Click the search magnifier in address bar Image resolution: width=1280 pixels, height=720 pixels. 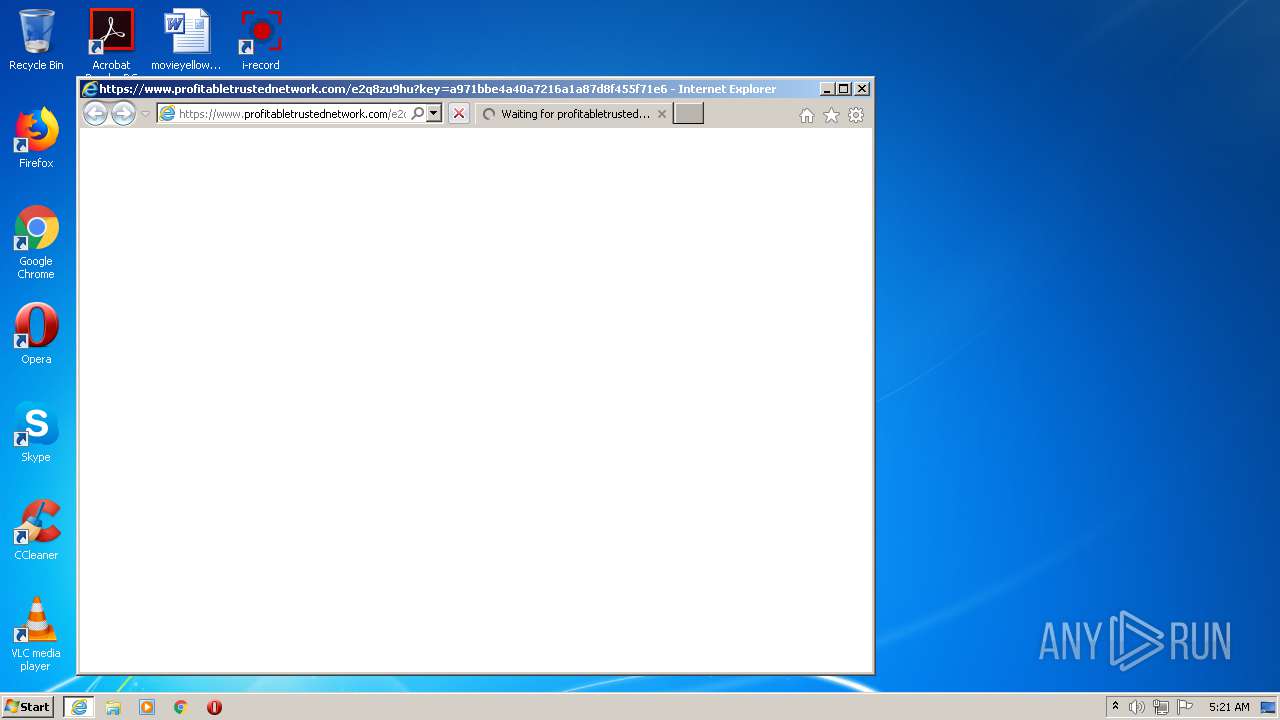418,114
